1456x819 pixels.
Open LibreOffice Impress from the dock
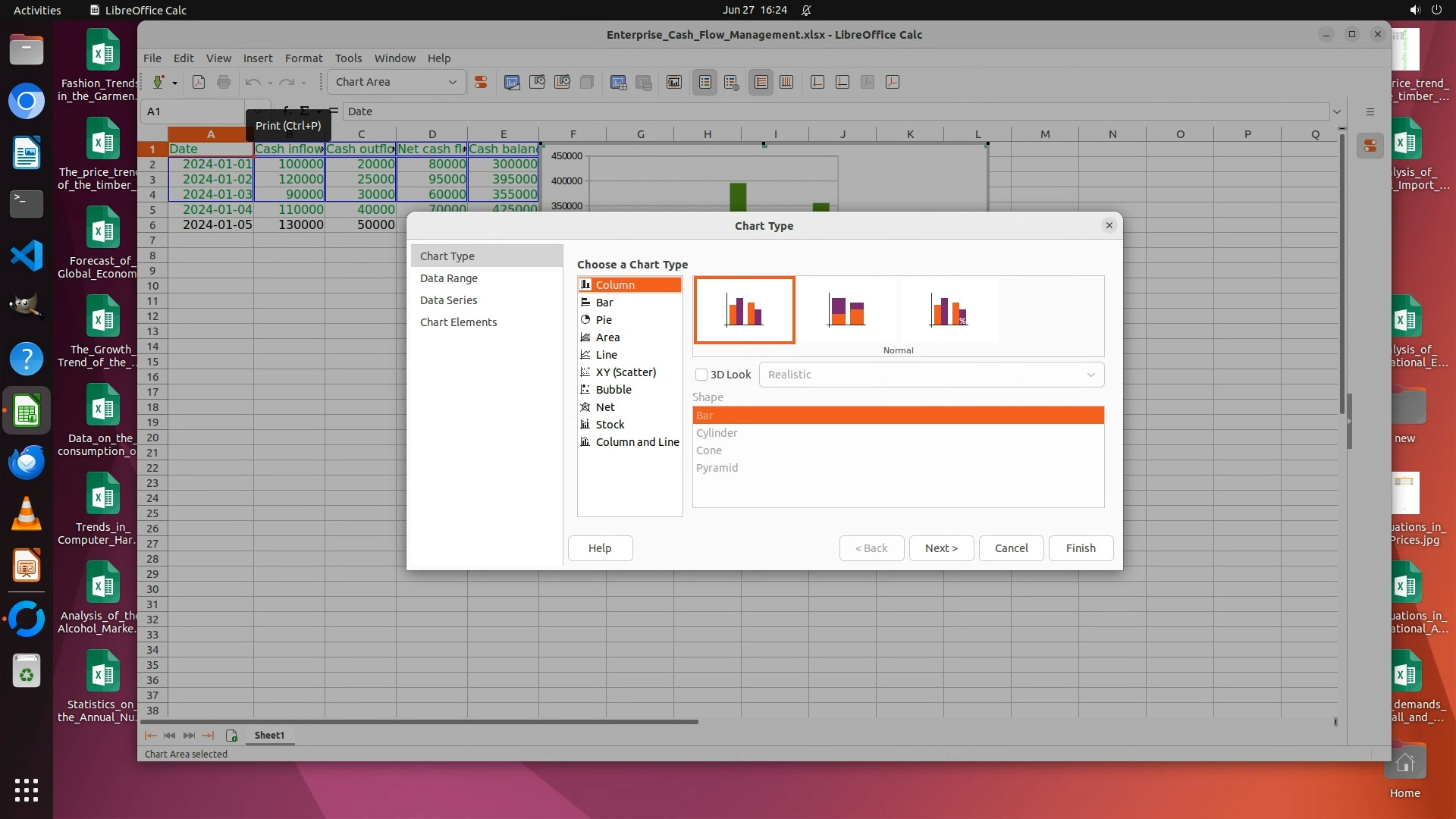pyautogui.click(x=27, y=566)
